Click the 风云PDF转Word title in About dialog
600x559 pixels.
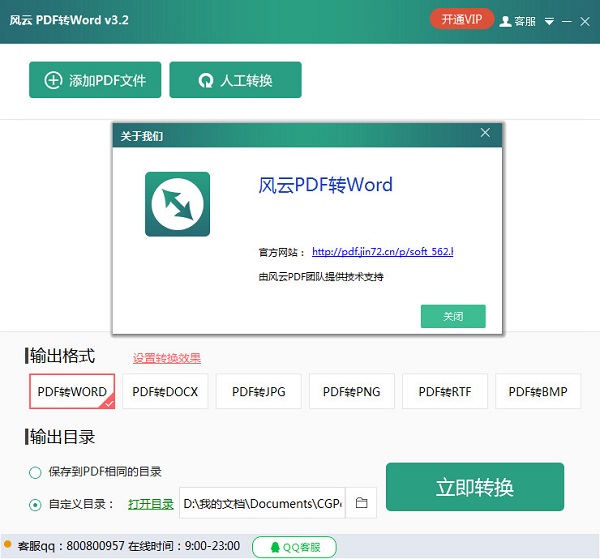coord(326,185)
